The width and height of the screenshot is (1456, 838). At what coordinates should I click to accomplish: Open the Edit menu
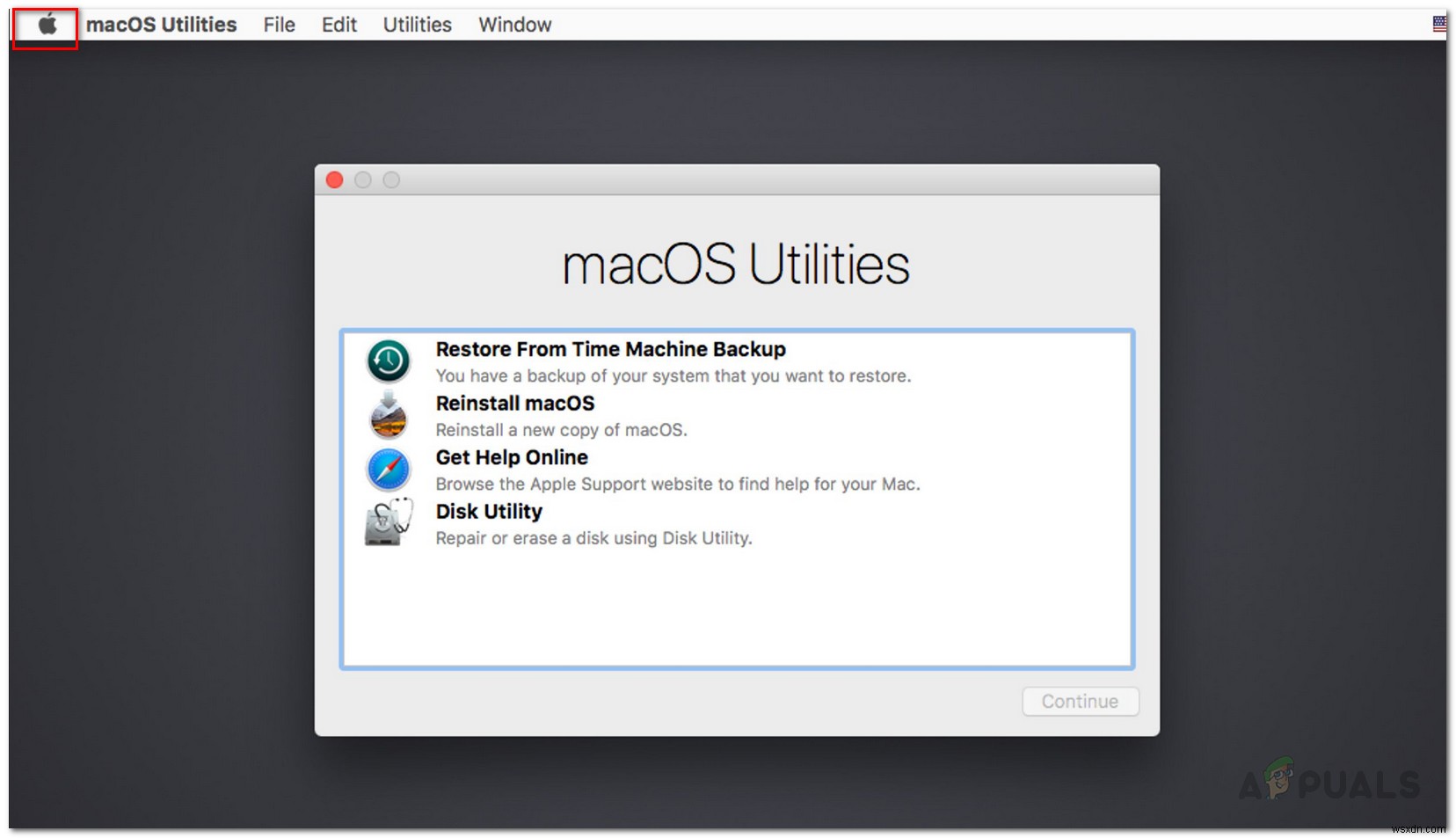[339, 24]
